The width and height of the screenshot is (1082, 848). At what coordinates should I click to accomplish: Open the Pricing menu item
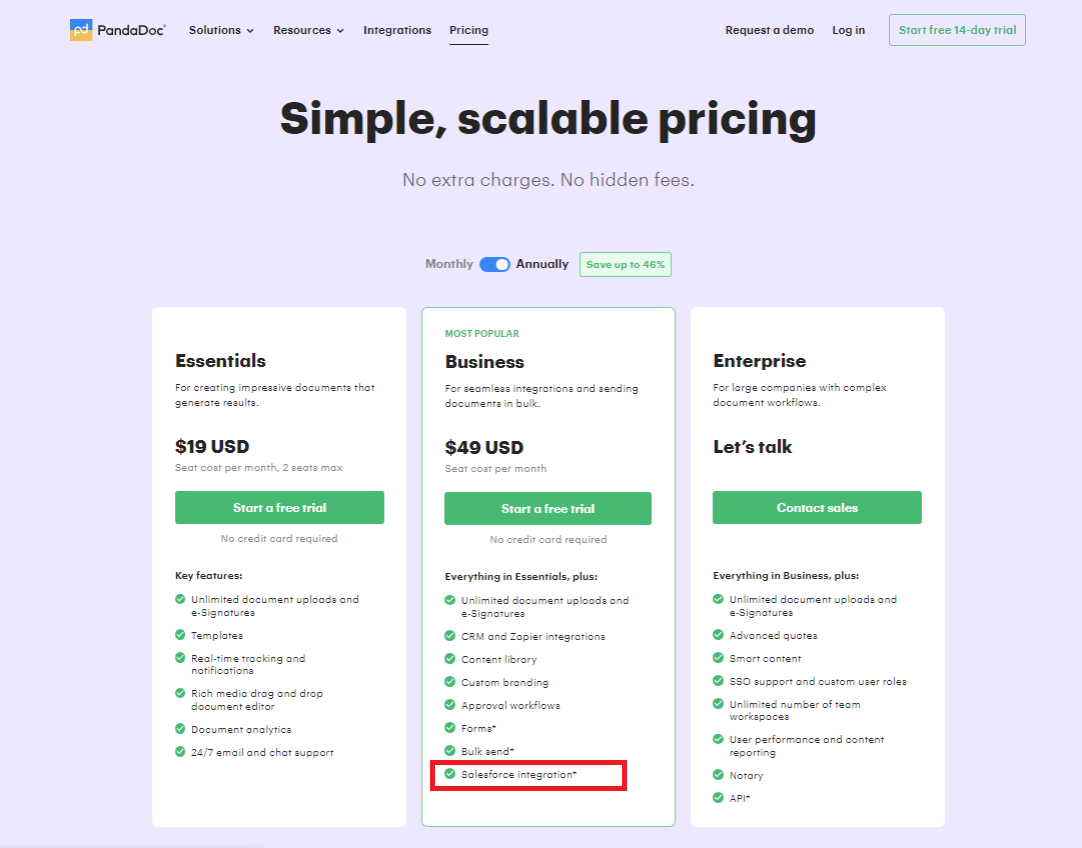pyautogui.click(x=469, y=30)
